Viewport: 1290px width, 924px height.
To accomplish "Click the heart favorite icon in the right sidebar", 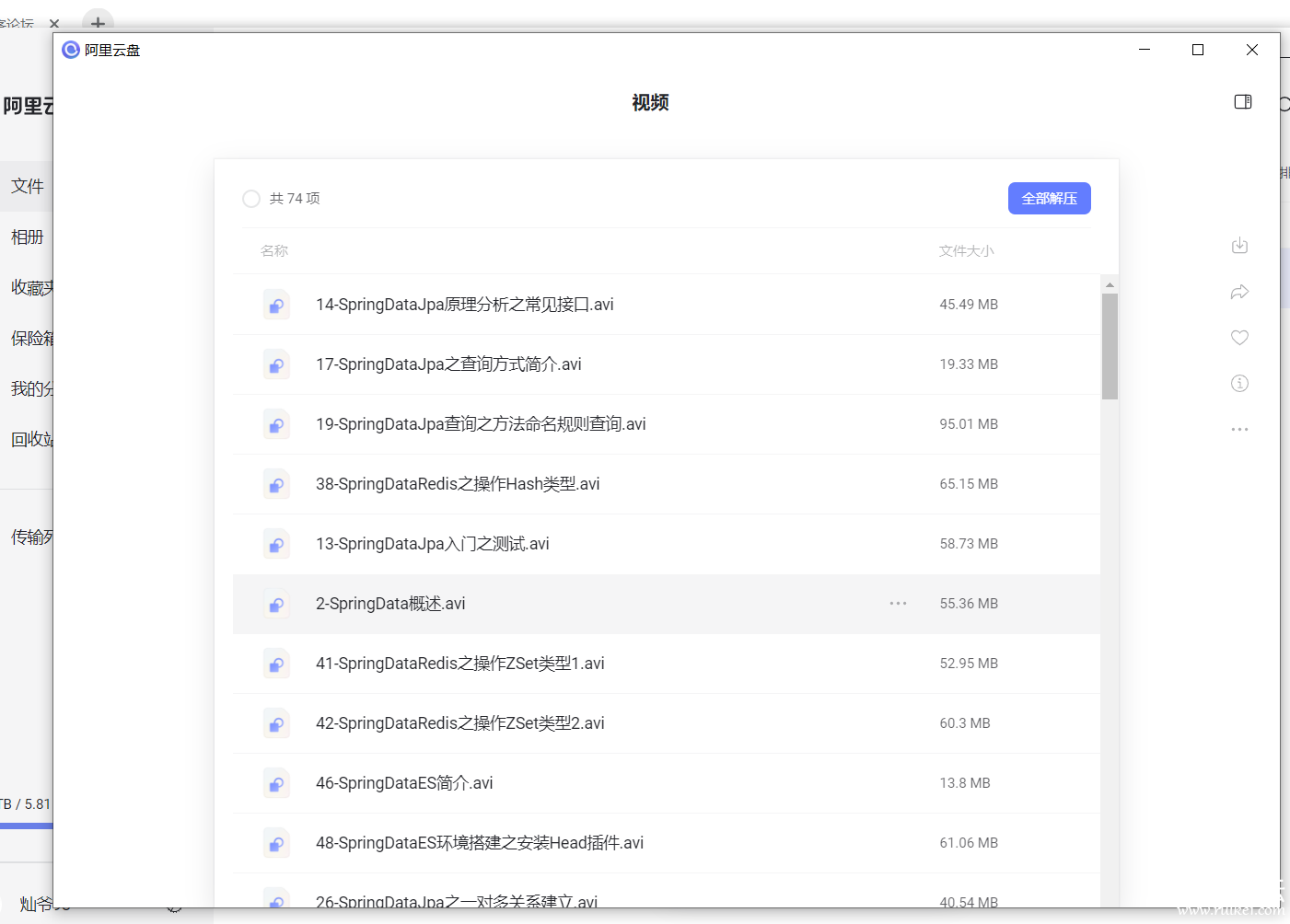I will pos(1240,338).
